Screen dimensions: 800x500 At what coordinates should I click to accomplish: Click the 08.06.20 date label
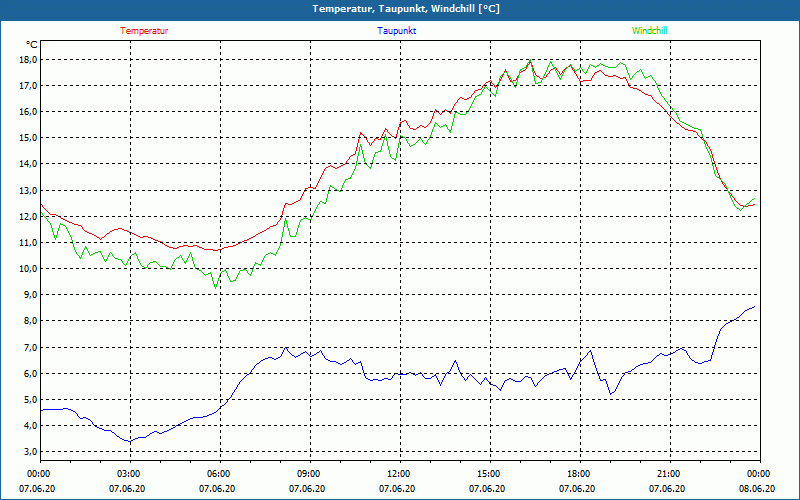click(x=757, y=489)
